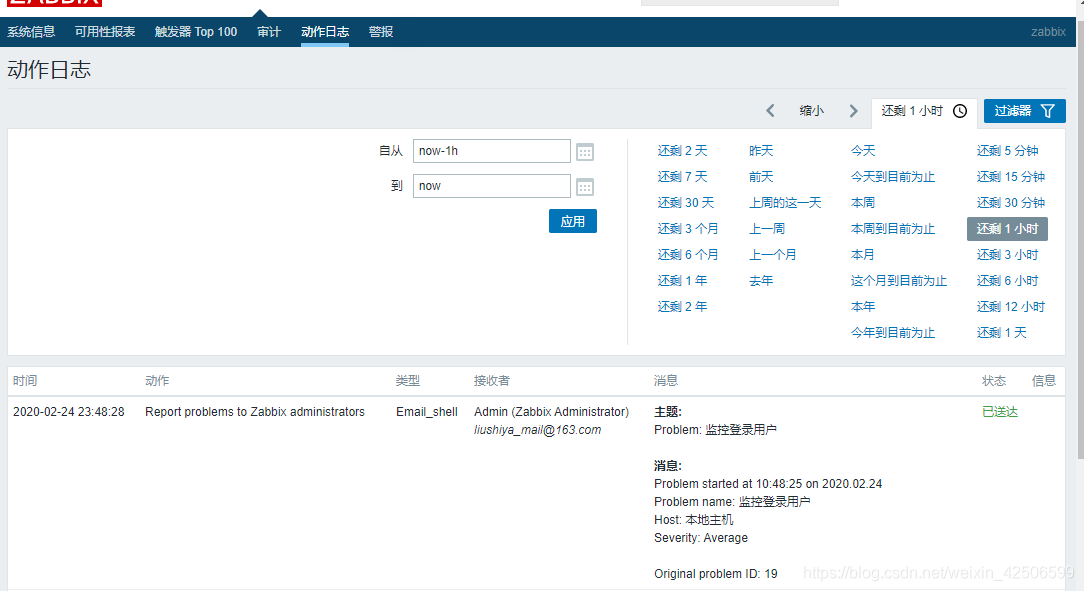Viewport: 1084px width, 591px height.
Task: Click the right arrow to move forward in time
Action: coord(853,111)
